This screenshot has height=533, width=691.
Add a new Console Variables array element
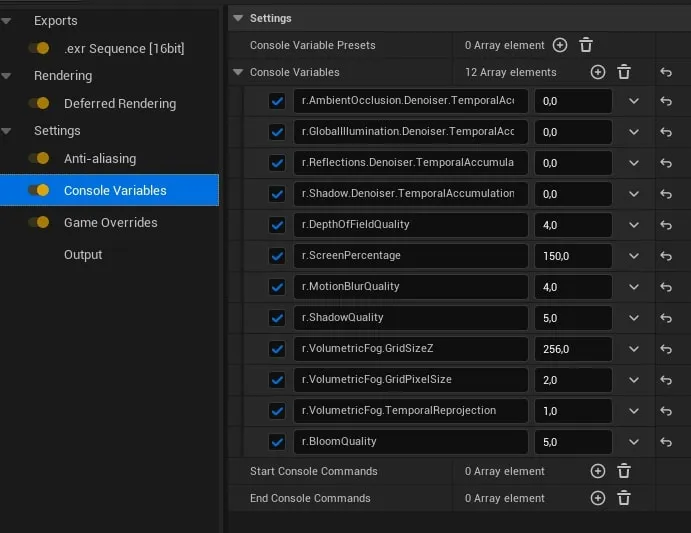(x=598, y=72)
